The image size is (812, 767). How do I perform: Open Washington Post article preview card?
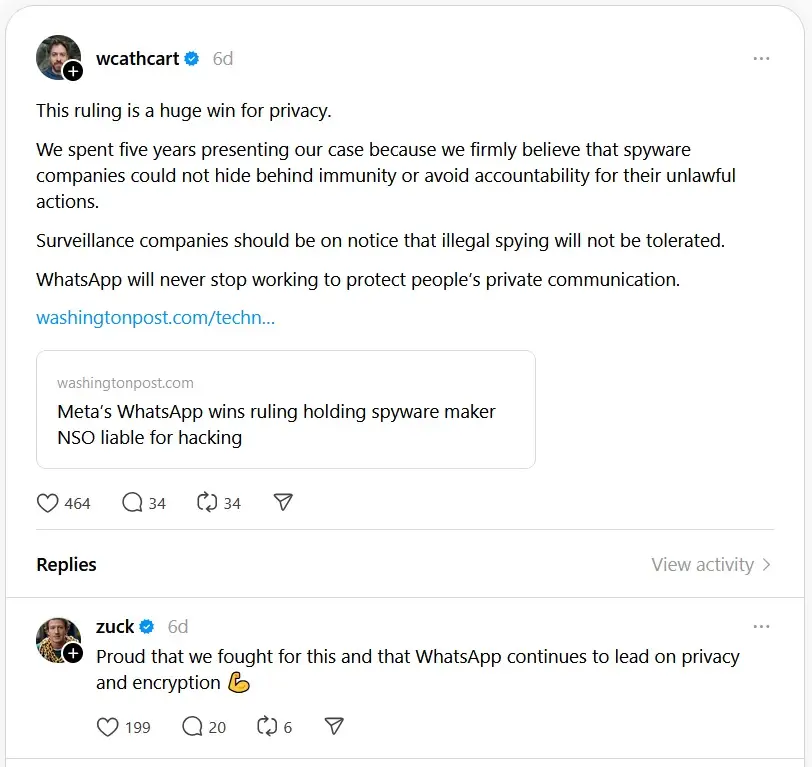285,409
